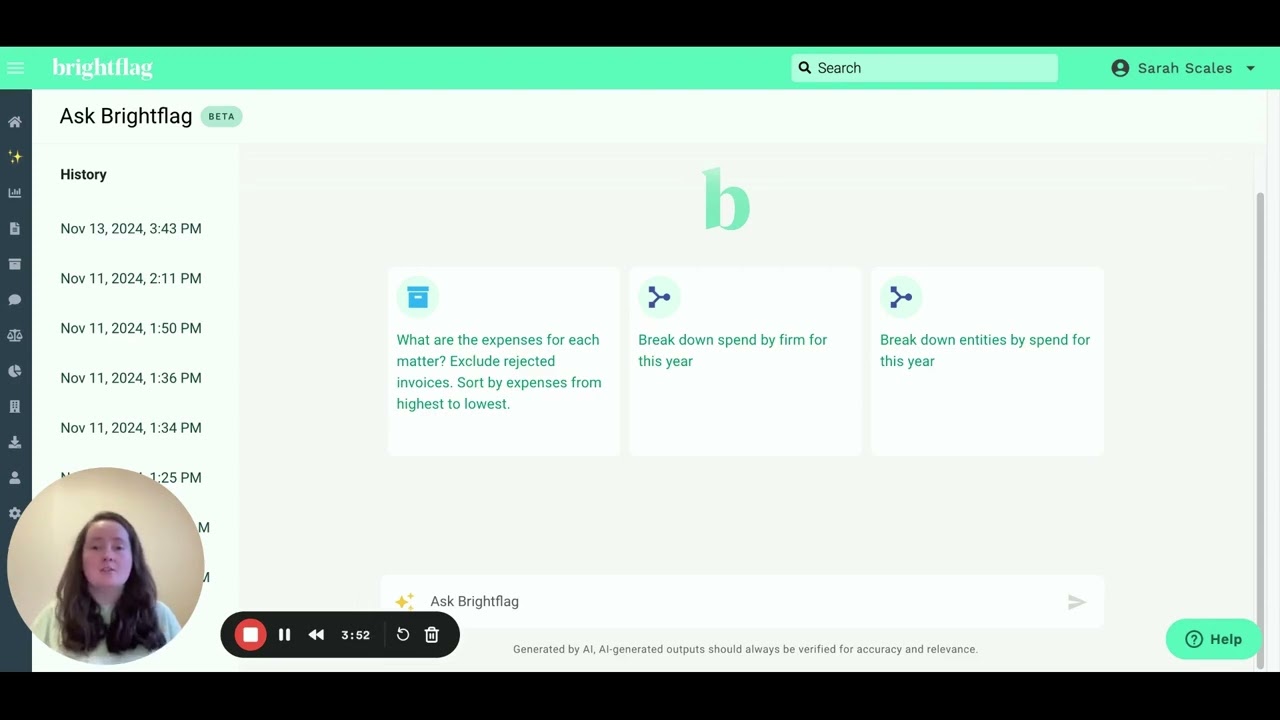This screenshot has width=1280, height=720.
Task: Click the presenter webcam bubble
Action: pos(105,567)
